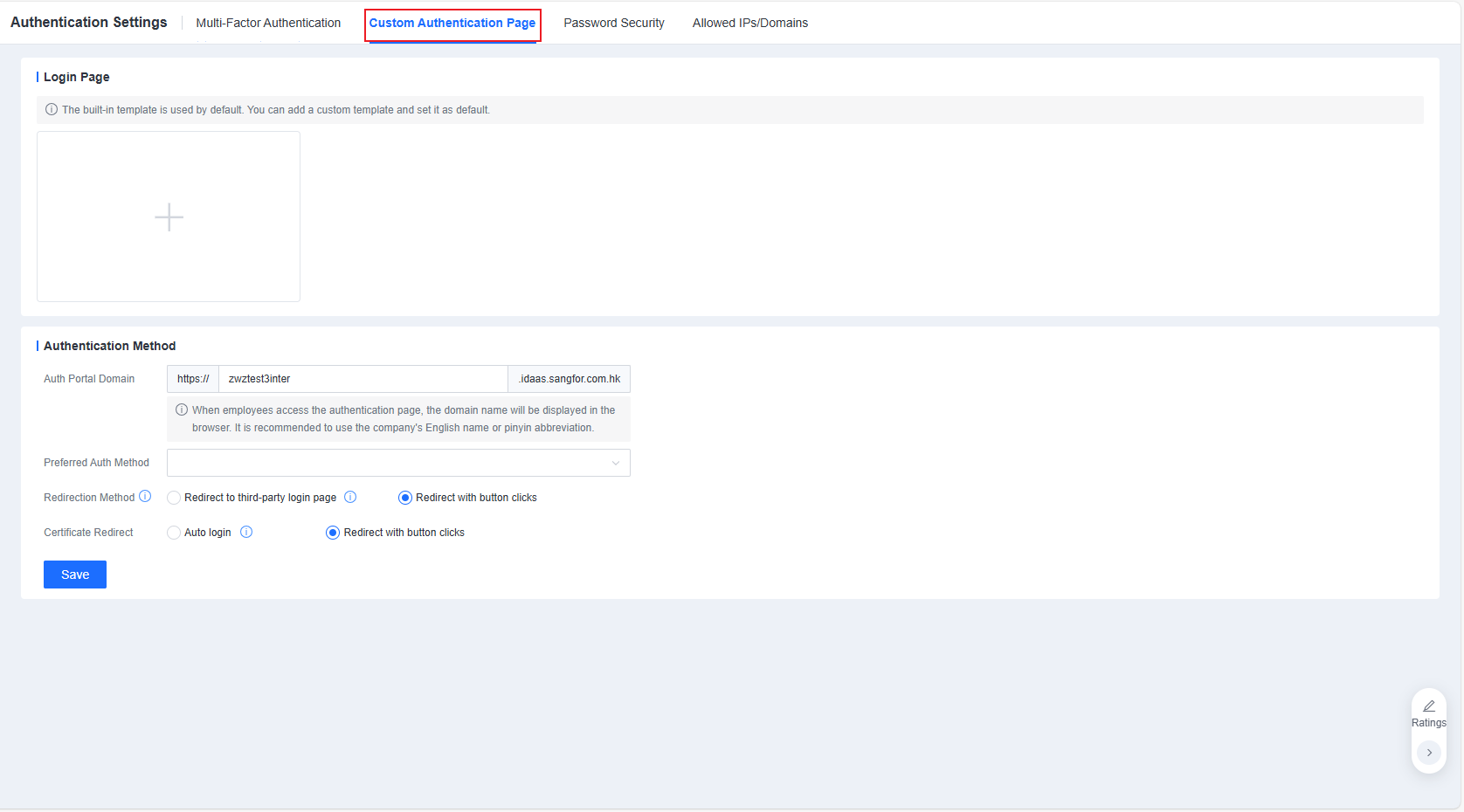Click the Preferred Auth Method label
The image size is (1464, 812).
click(x=97, y=463)
